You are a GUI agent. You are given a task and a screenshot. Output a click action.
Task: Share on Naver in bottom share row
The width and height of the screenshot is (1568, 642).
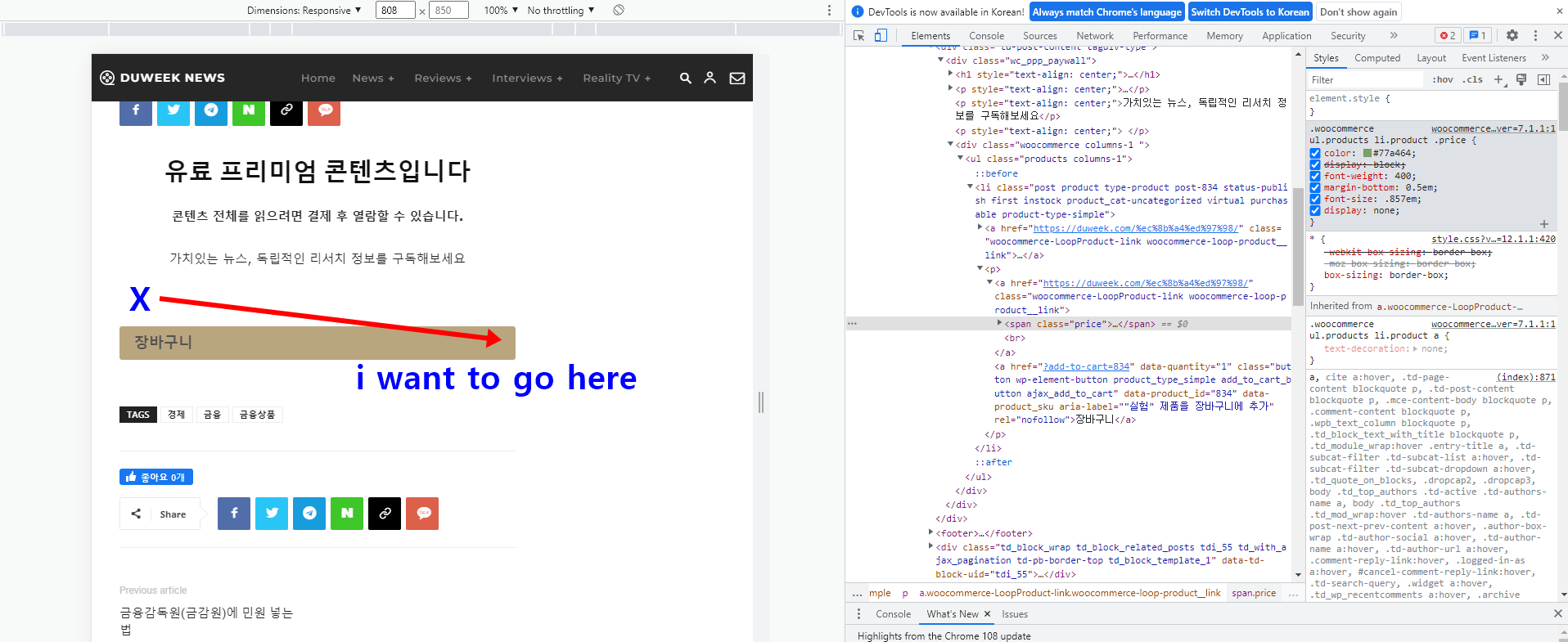coord(347,514)
